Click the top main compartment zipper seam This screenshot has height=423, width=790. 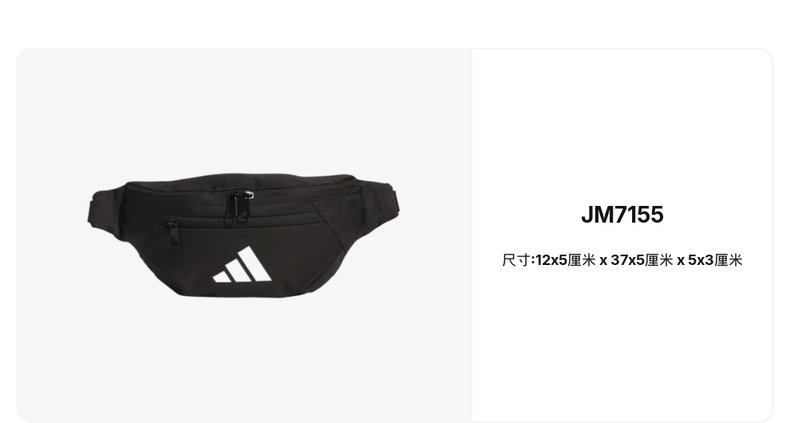242,194
